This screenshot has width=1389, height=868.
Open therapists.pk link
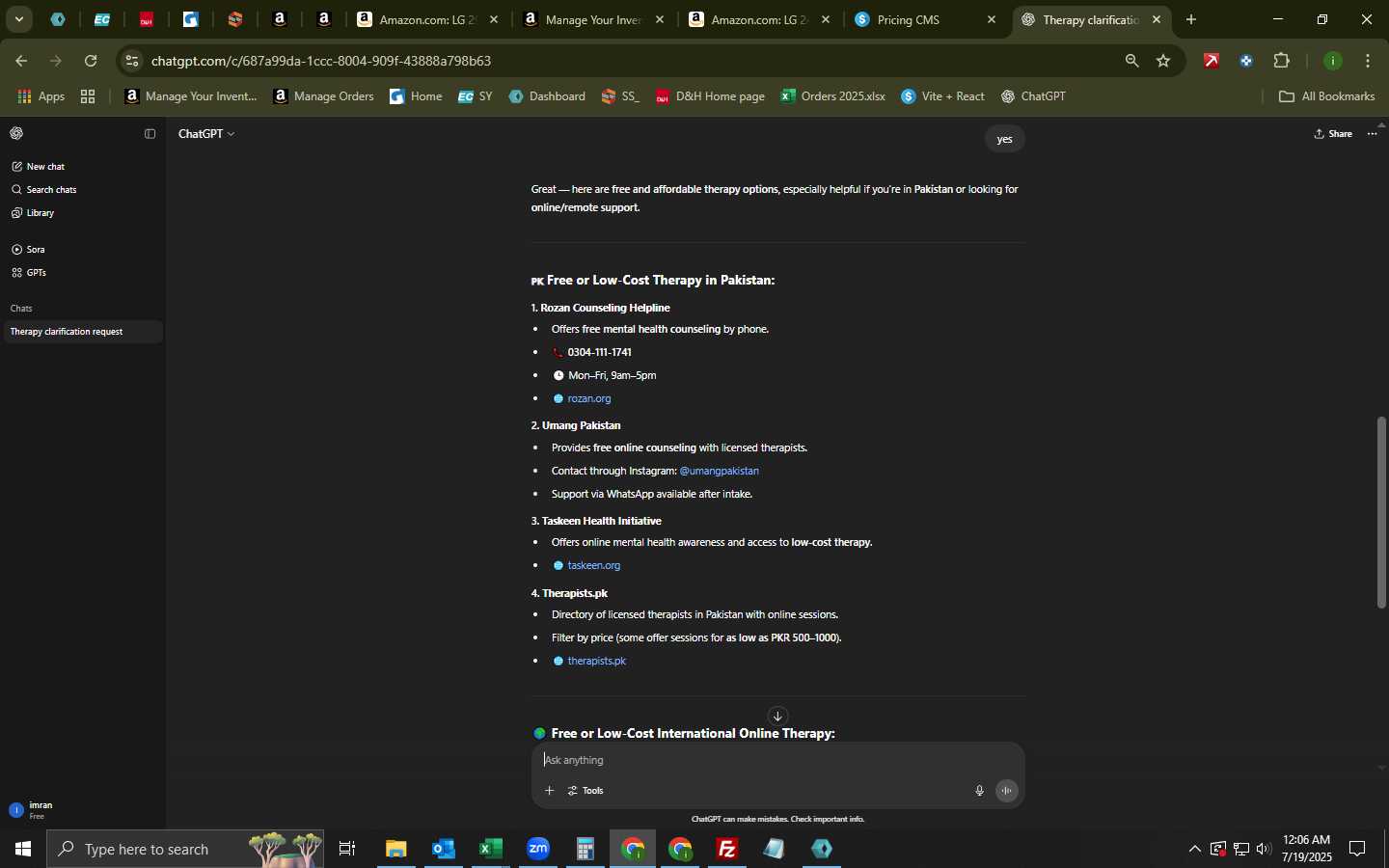(x=597, y=662)
